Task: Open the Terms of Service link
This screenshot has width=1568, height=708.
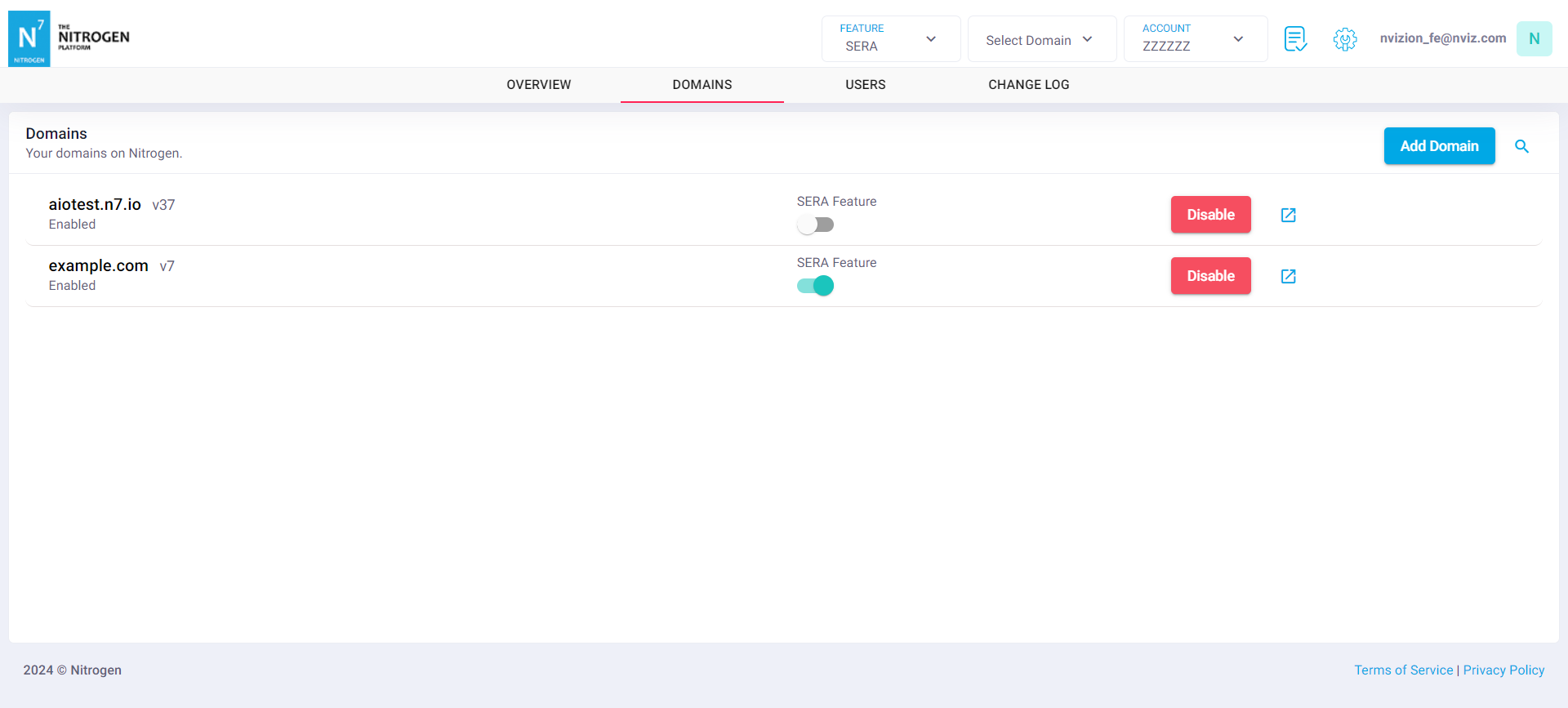Action: tap(1403, 670)
